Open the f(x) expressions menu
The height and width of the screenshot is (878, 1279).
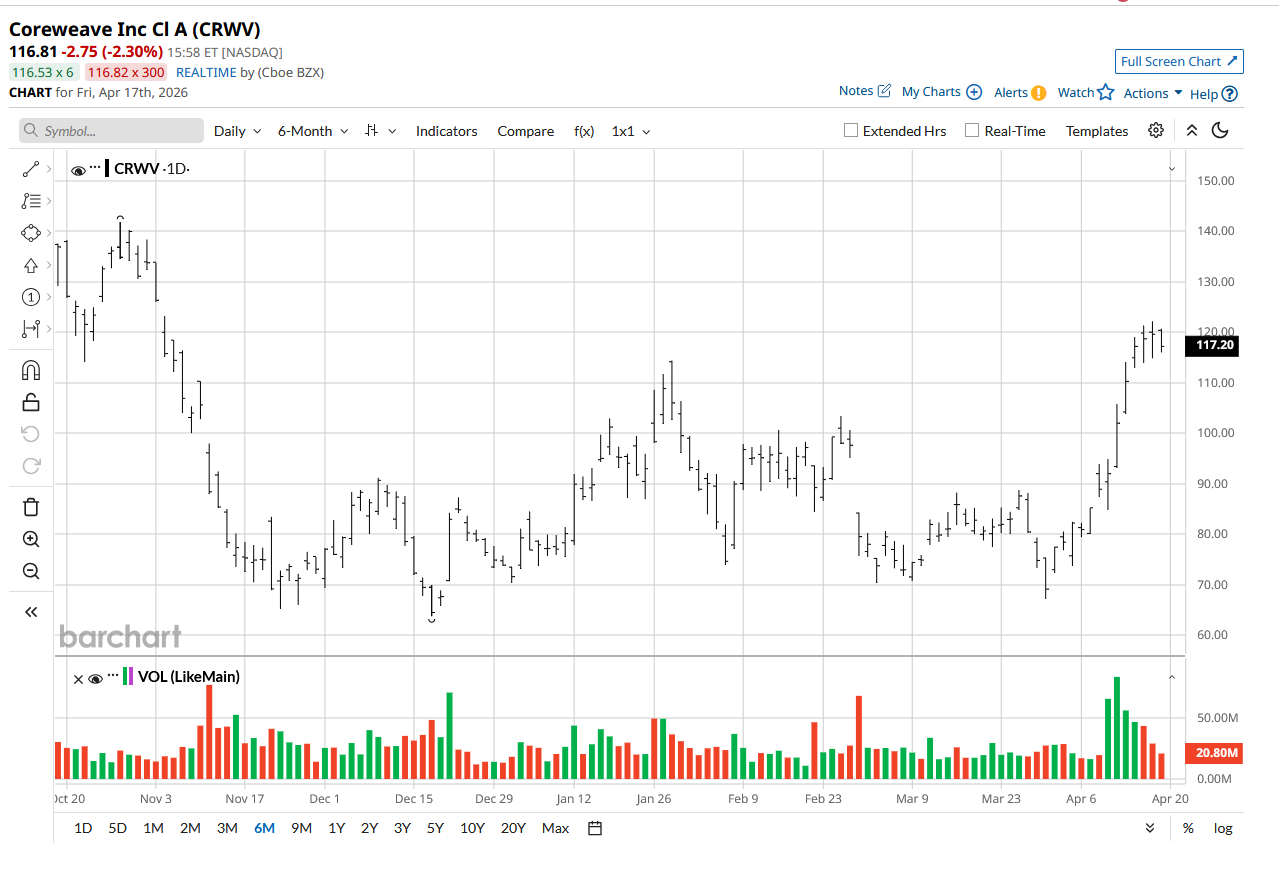pos(584,131)
